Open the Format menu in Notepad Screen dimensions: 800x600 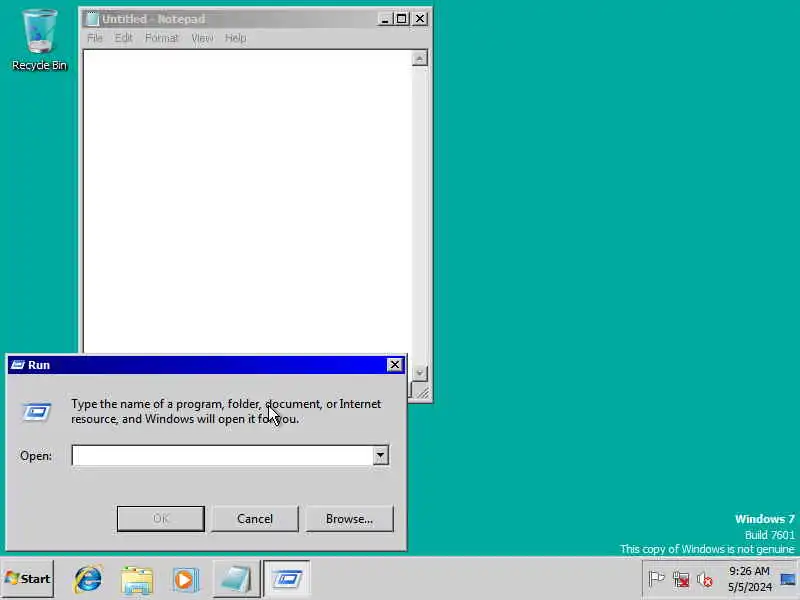click(x=161, y=38)
